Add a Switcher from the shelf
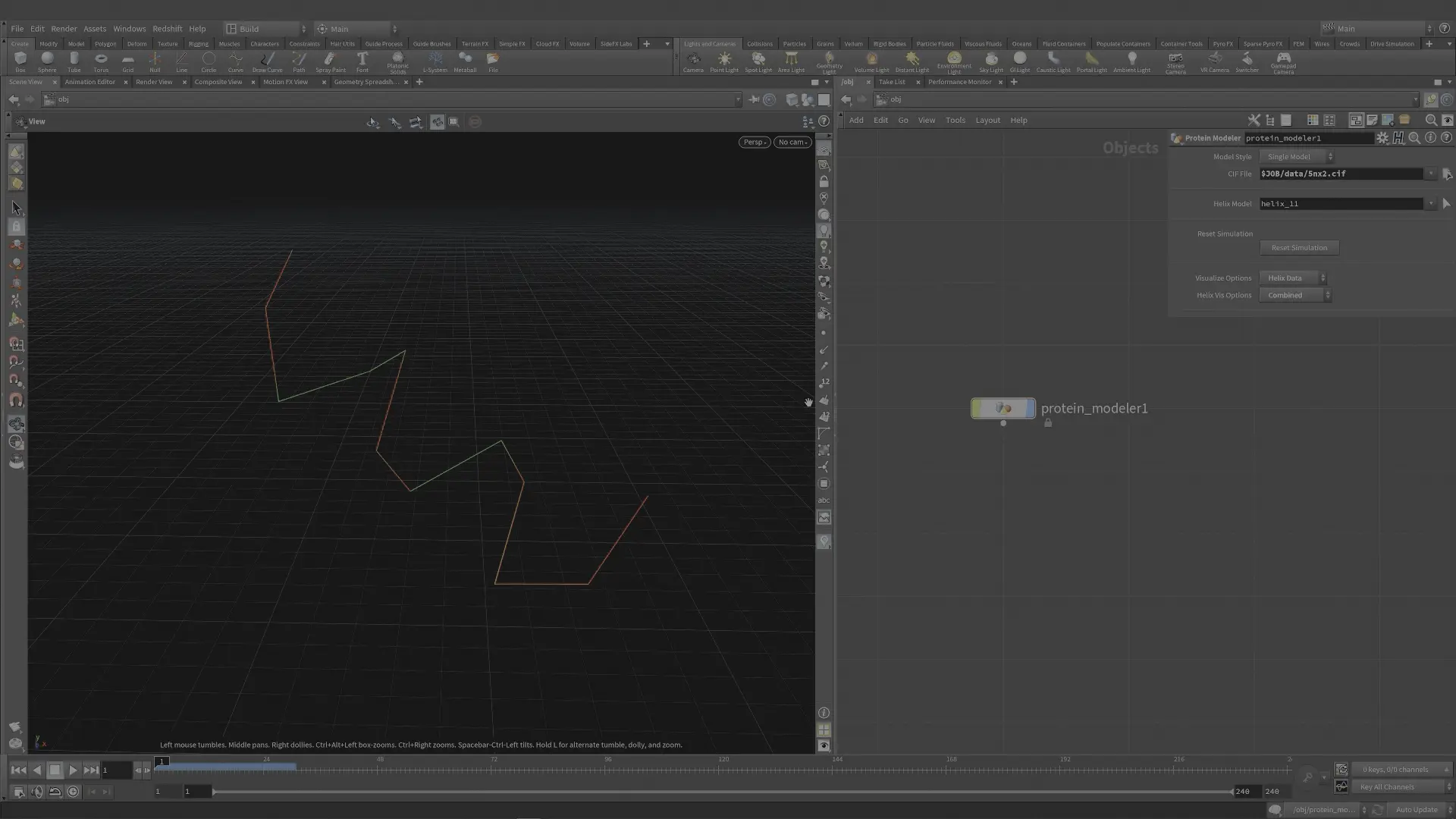Viewport: 1456px width, 819px height. (1247, 61)
